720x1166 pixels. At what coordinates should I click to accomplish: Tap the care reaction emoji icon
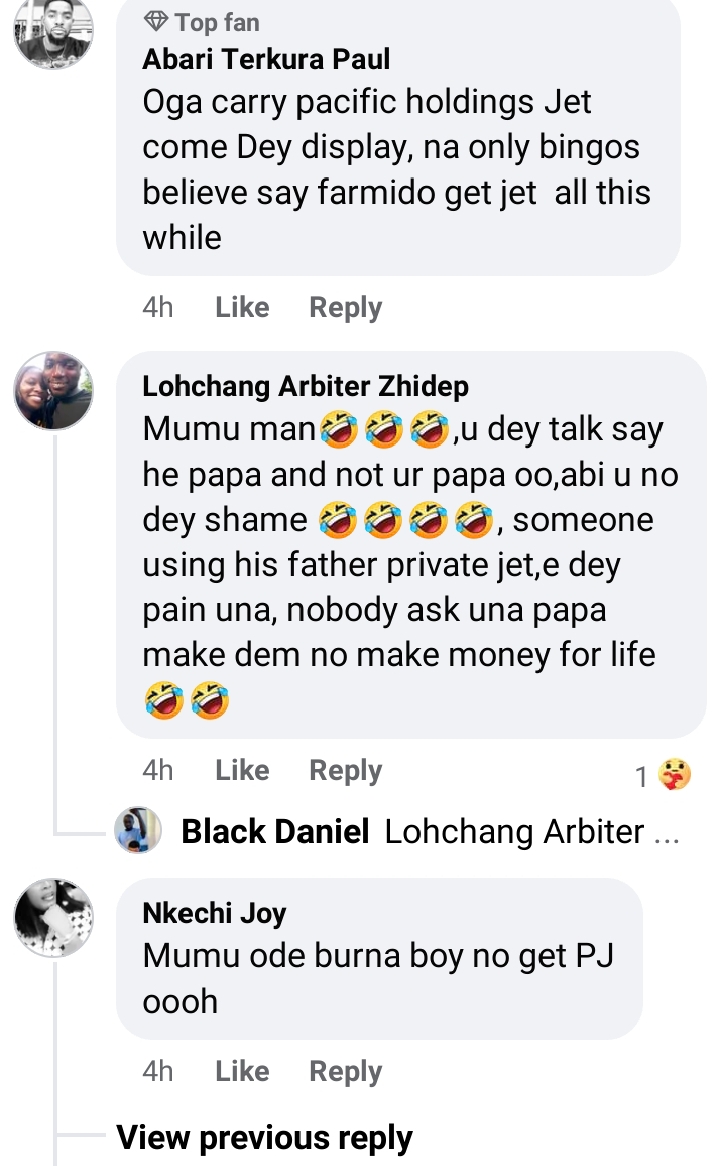pos(675,774)
